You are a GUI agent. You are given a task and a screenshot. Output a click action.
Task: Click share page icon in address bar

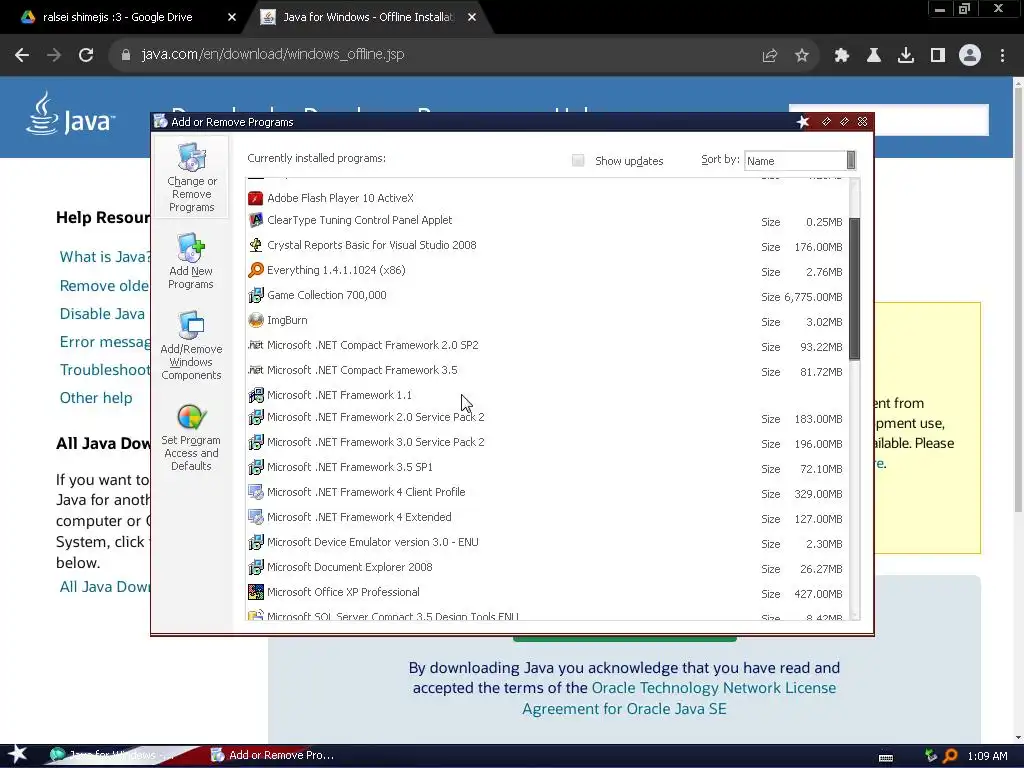click(x=770, y=56)
